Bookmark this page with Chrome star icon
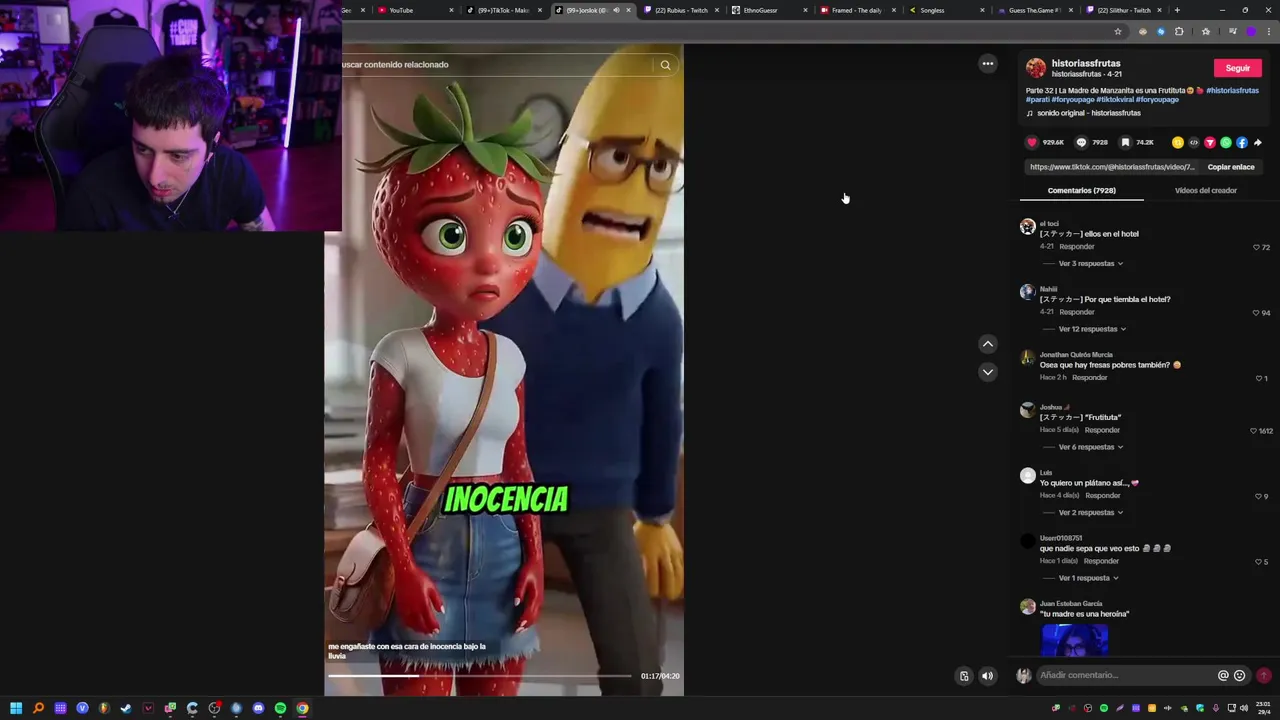This screenshot has height=720, width=1280. (1117, 31)
